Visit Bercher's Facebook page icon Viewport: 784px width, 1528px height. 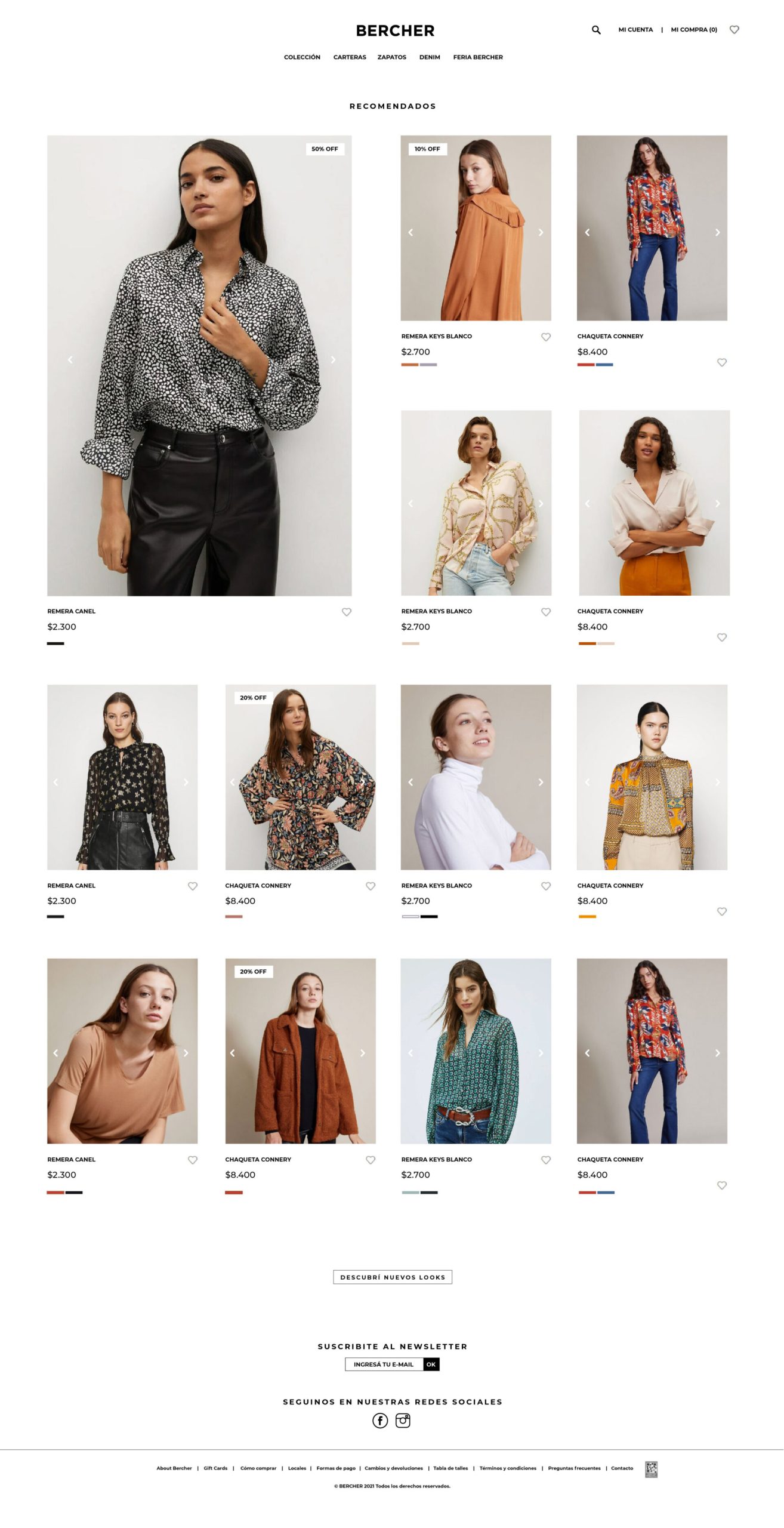click(380, 1421)
